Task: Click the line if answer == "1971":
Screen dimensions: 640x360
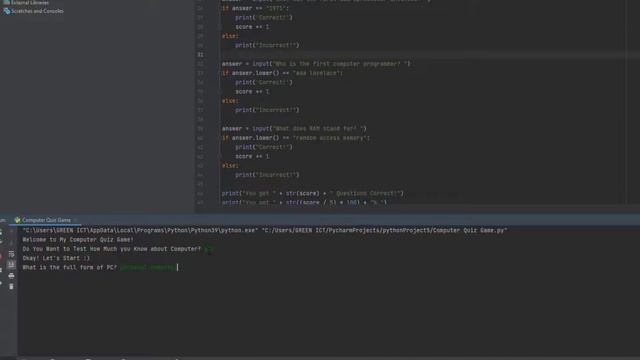Action: point(255,8)
